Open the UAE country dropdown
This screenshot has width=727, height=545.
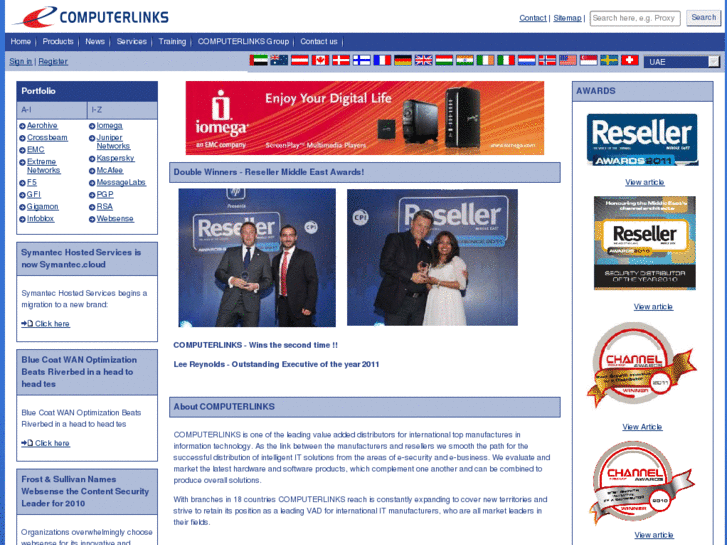(682, 62)
